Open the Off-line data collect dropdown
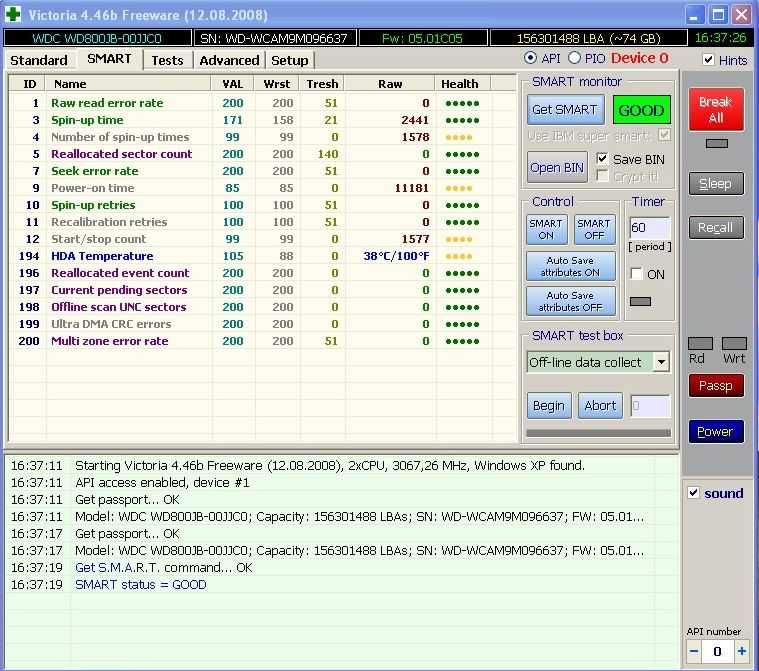Viewport: 759px width, 671px height. click(x=661, y=362)
